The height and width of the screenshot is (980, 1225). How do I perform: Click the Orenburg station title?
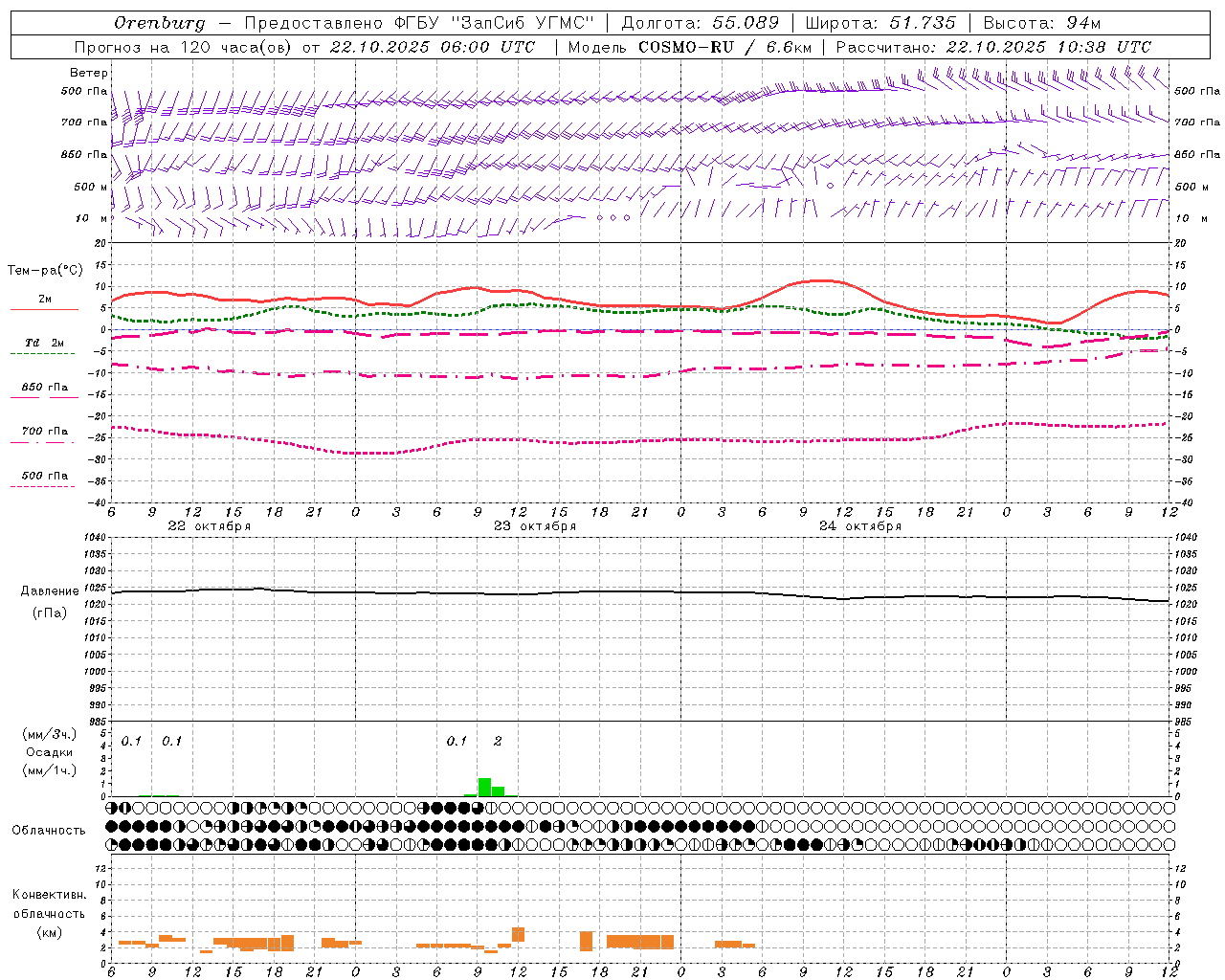[160, 23]
